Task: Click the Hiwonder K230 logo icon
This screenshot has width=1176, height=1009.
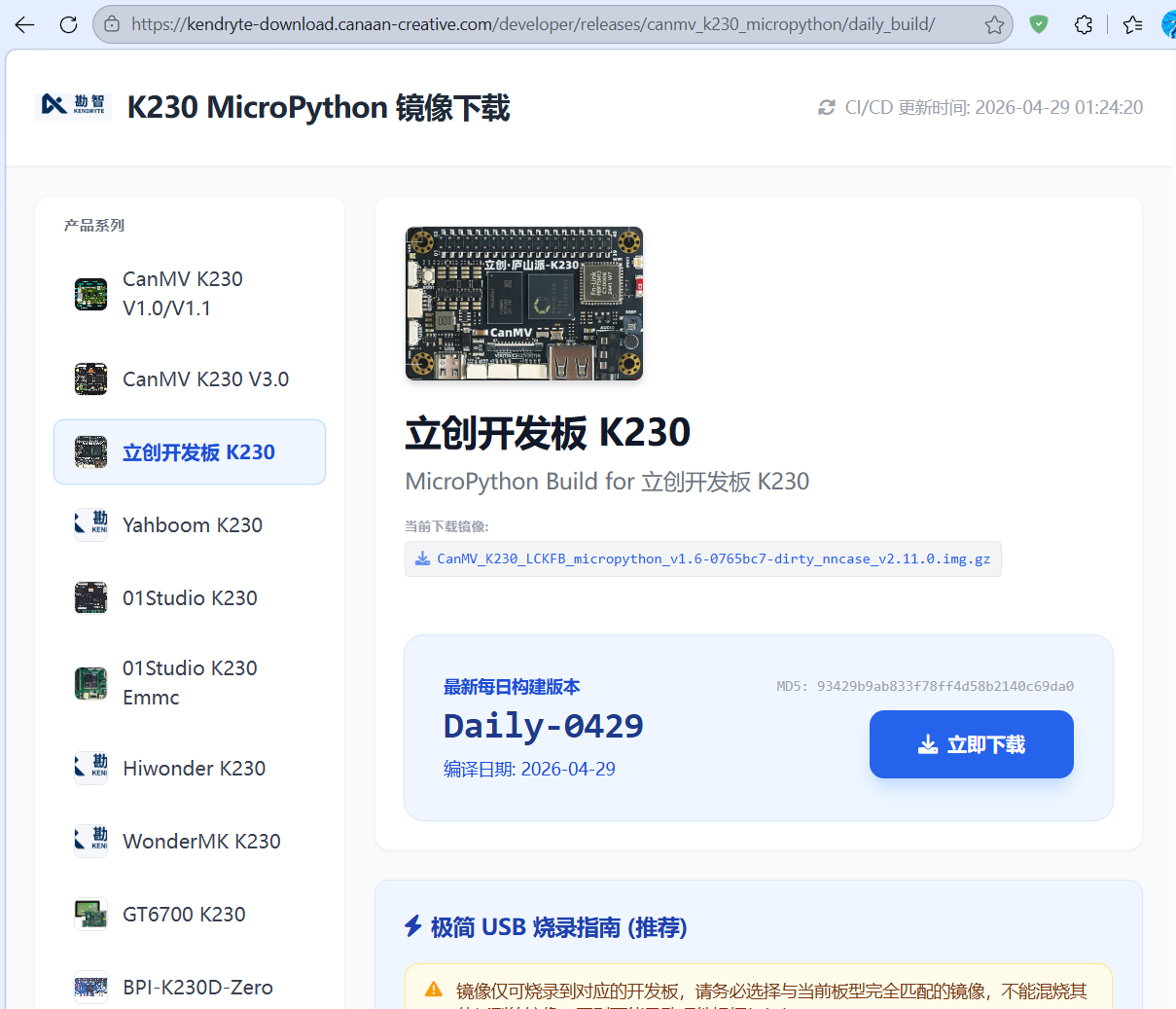Action: pos(90,768)
